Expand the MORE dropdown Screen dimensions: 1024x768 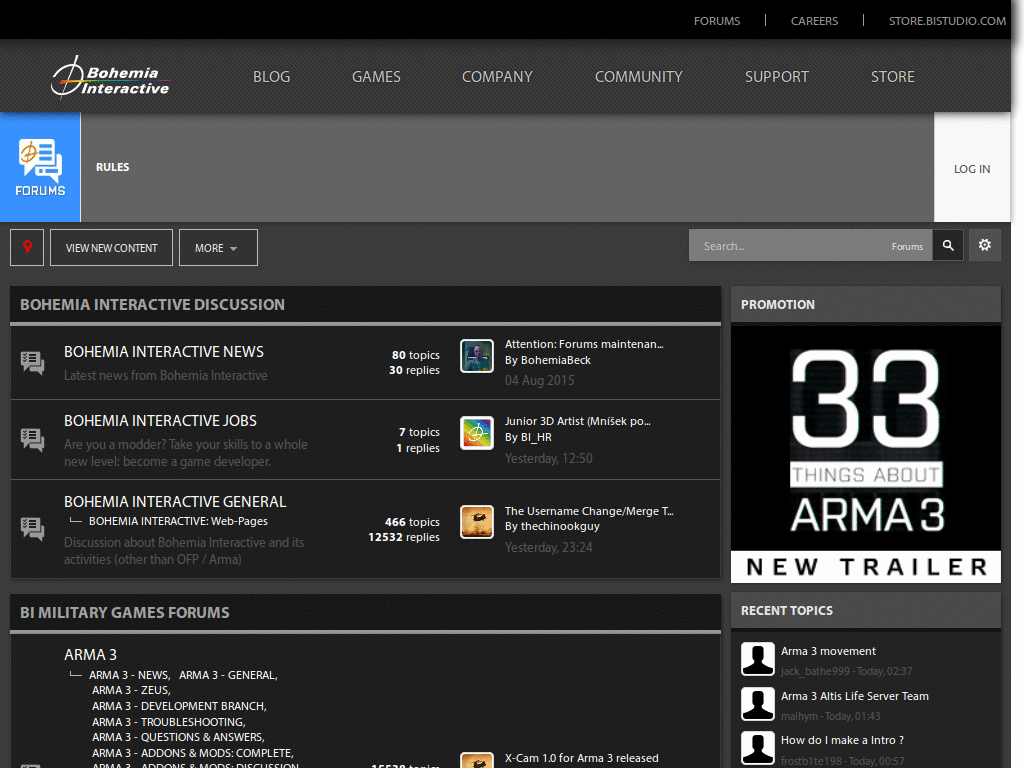pyautogui.click(x=218, y=248)
